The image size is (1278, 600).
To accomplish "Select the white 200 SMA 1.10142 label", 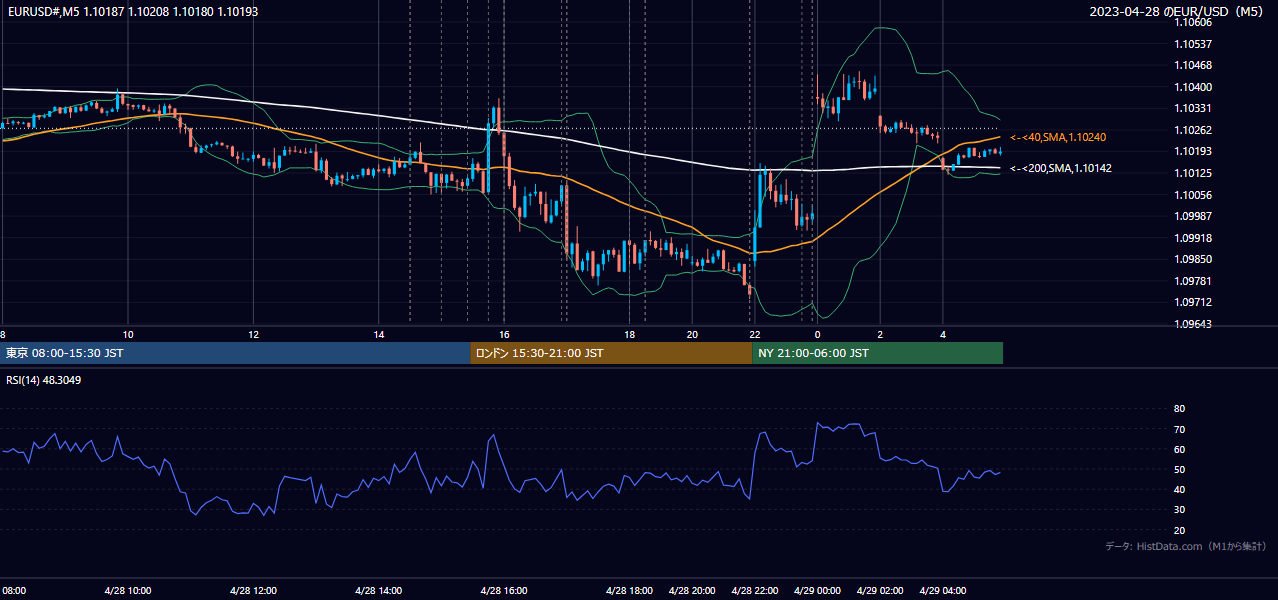I will click(1060, 168).
